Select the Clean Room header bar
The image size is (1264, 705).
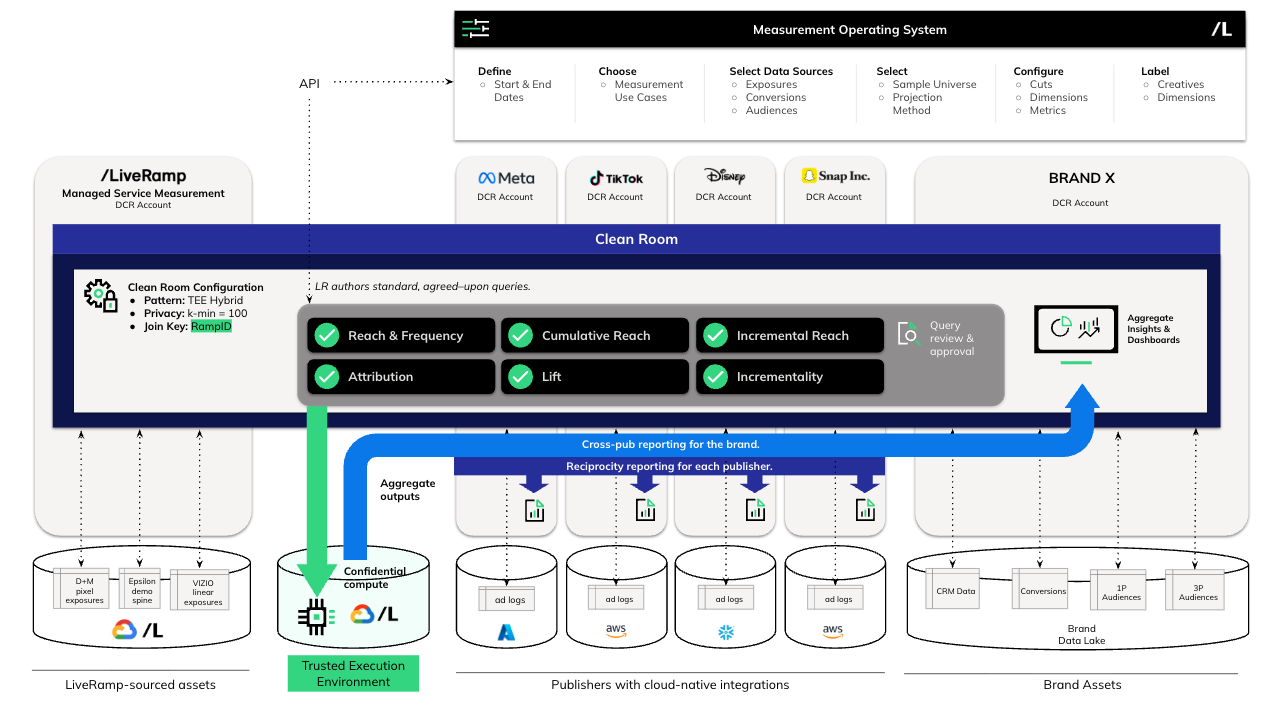pyautogui.click(x=636, y=239)
